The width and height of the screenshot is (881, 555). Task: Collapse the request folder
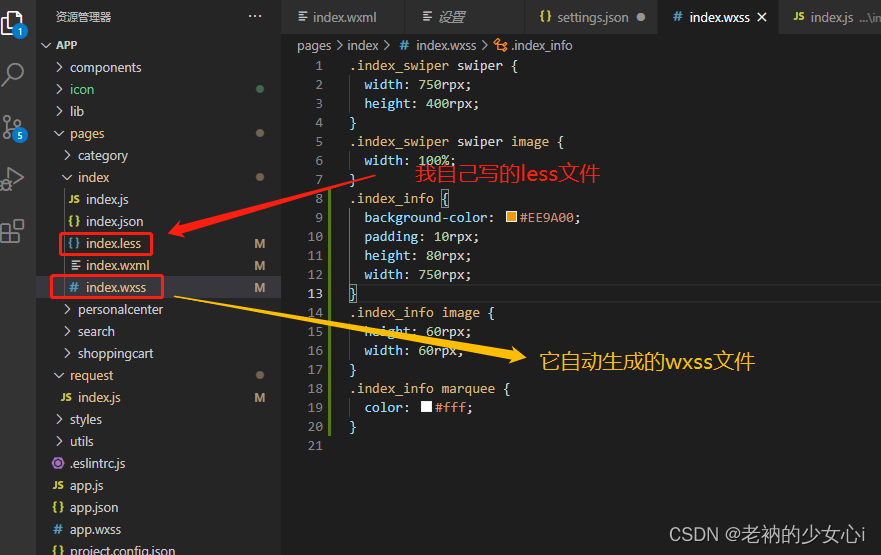(x=59, y=375)
